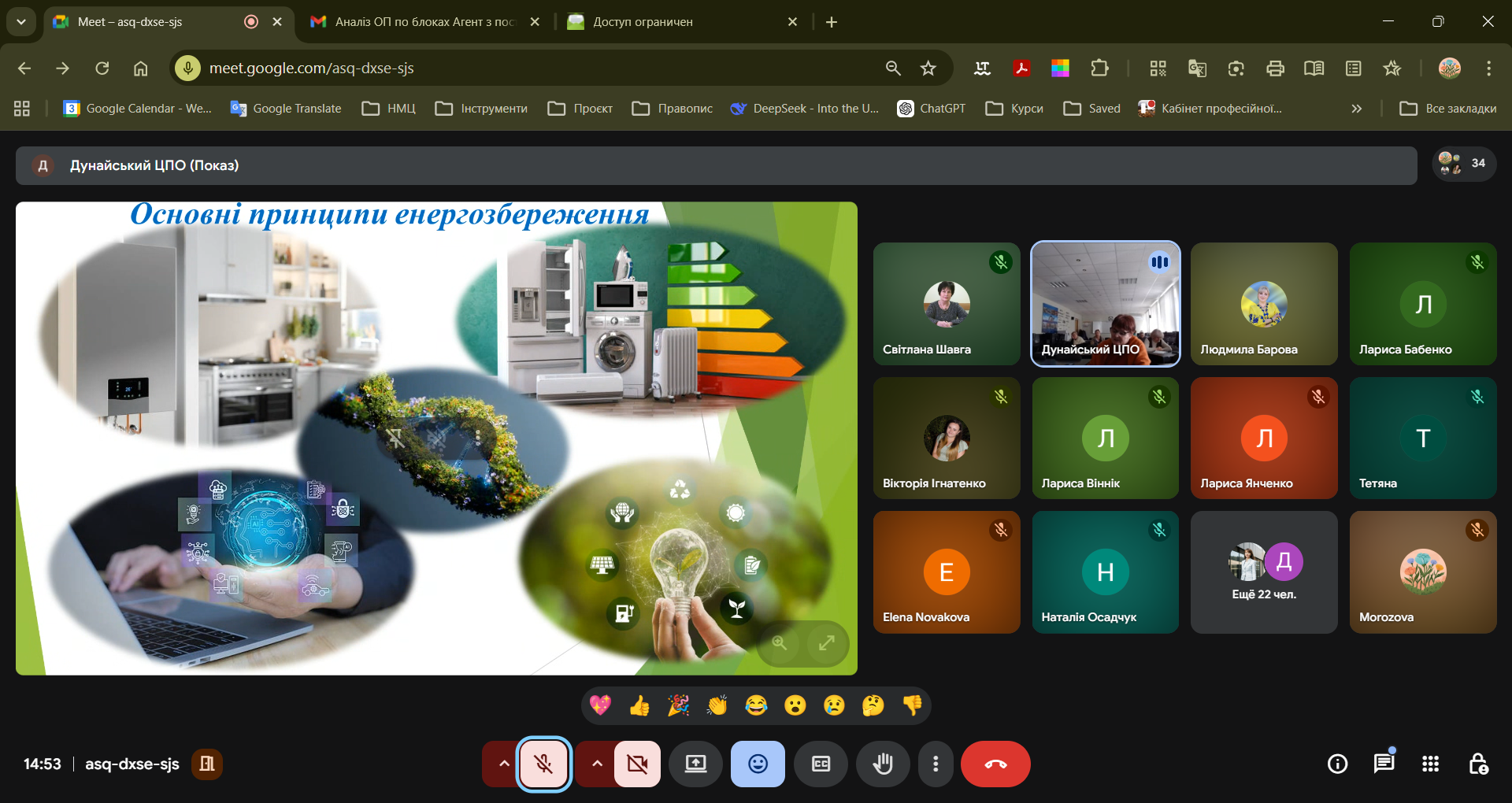Expand video settings arrow beside camera

pos(597,764)
